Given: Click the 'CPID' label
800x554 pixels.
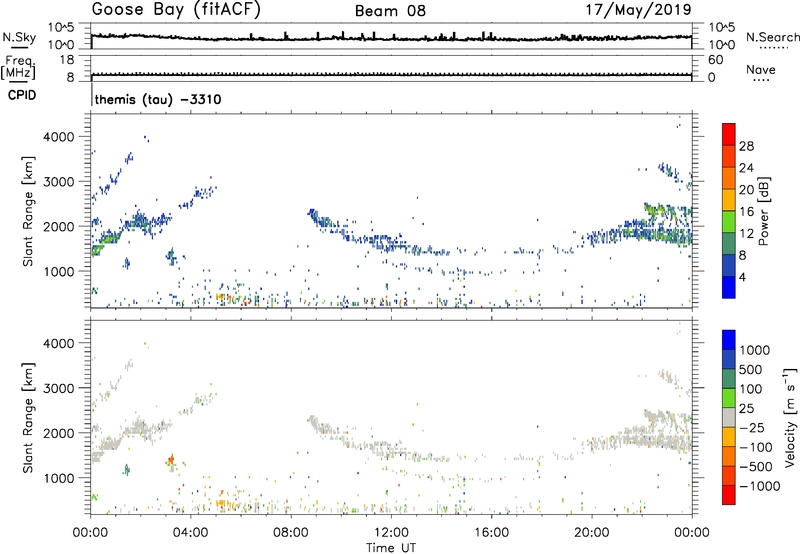Looking at the screenshot, I should click(x=22, y=95).
